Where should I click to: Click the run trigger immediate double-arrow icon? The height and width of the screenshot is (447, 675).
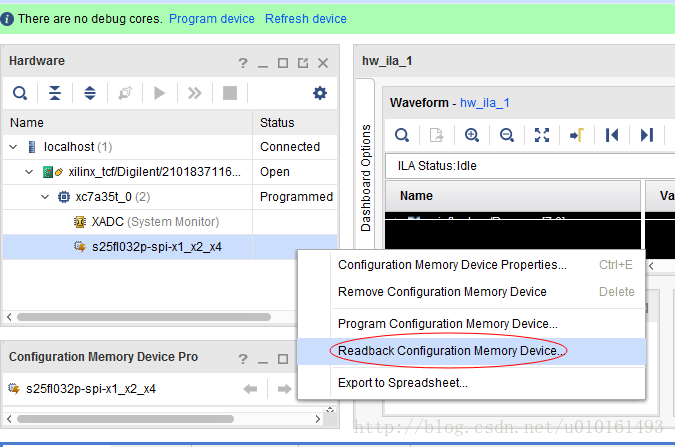coord(195,93)
